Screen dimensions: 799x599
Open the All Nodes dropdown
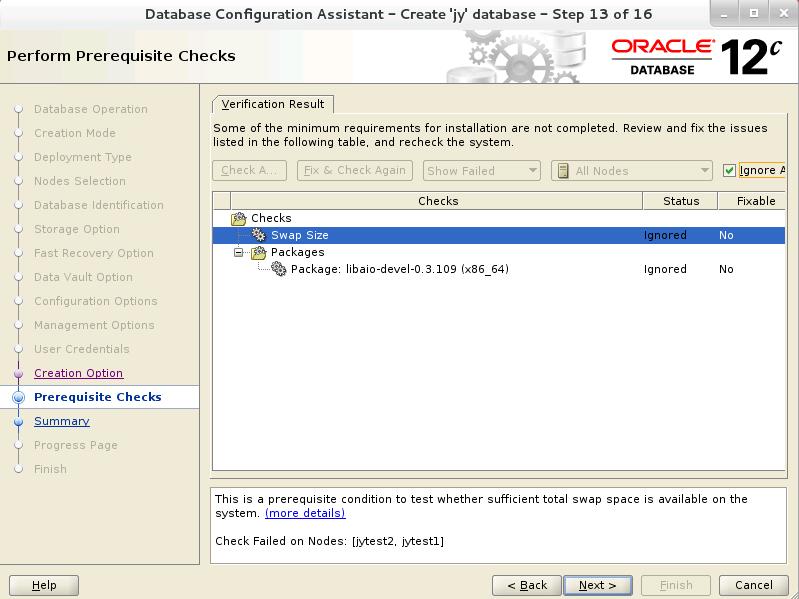pos(631,171)
